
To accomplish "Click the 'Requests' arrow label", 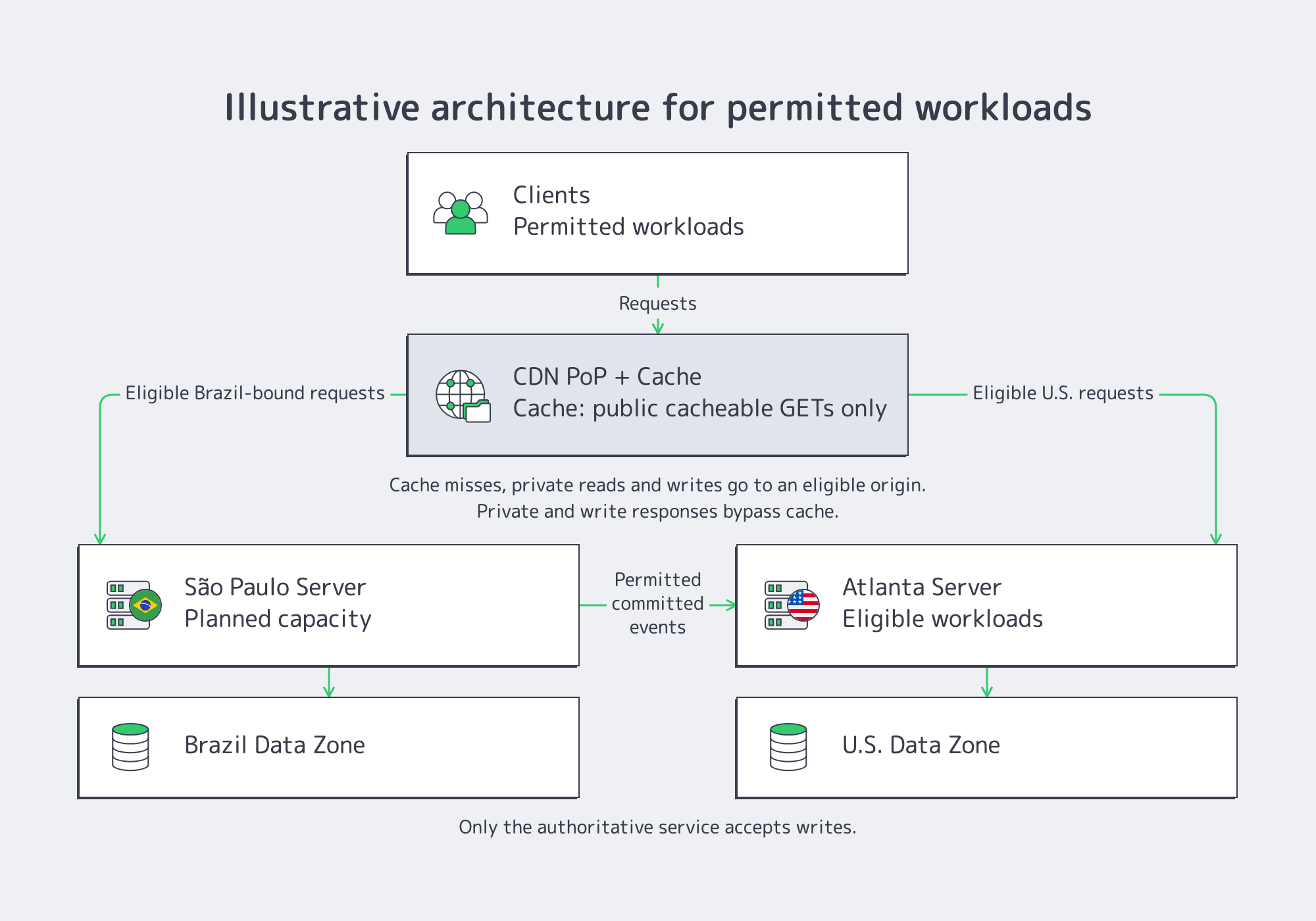I will [x=657, y=303].
